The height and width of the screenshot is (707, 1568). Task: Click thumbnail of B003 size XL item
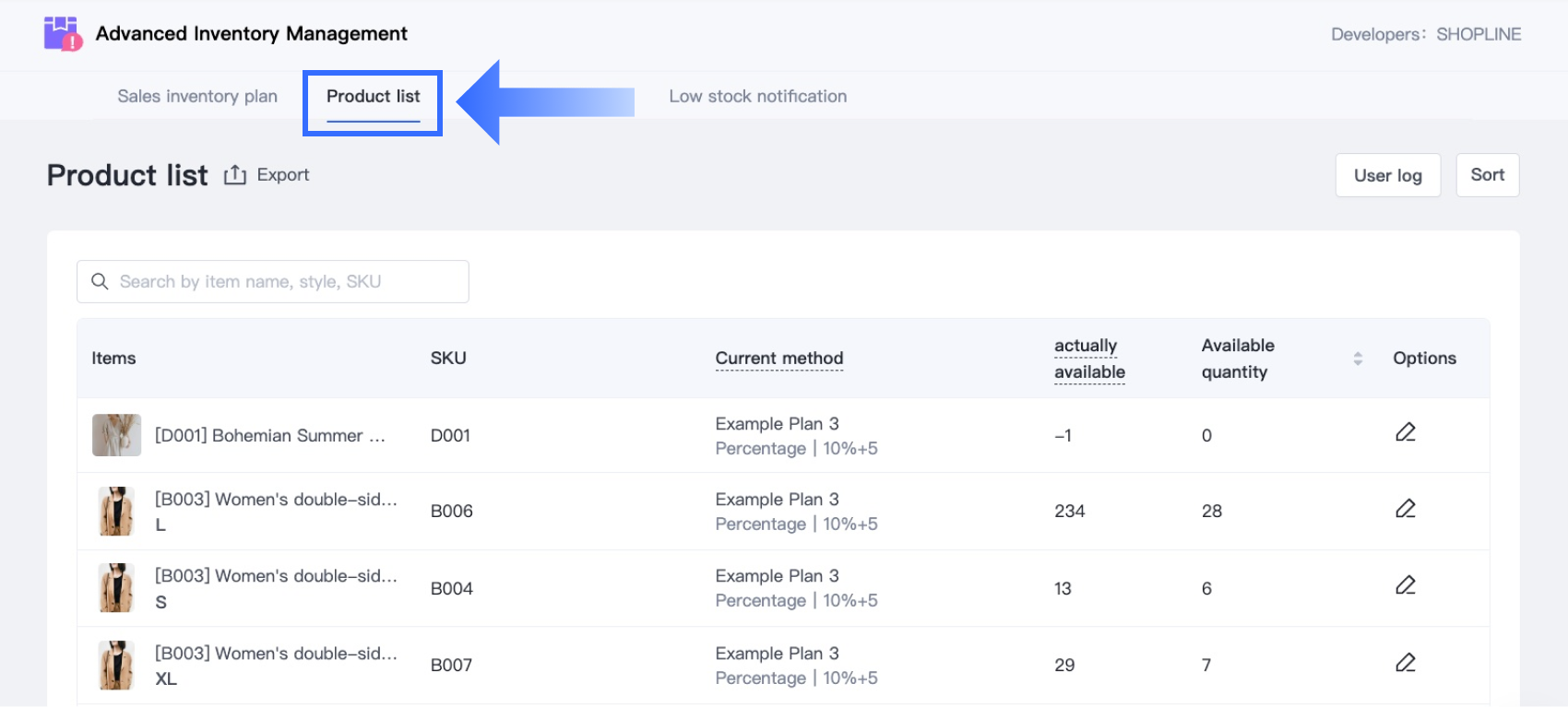click(x=116, y=666)
